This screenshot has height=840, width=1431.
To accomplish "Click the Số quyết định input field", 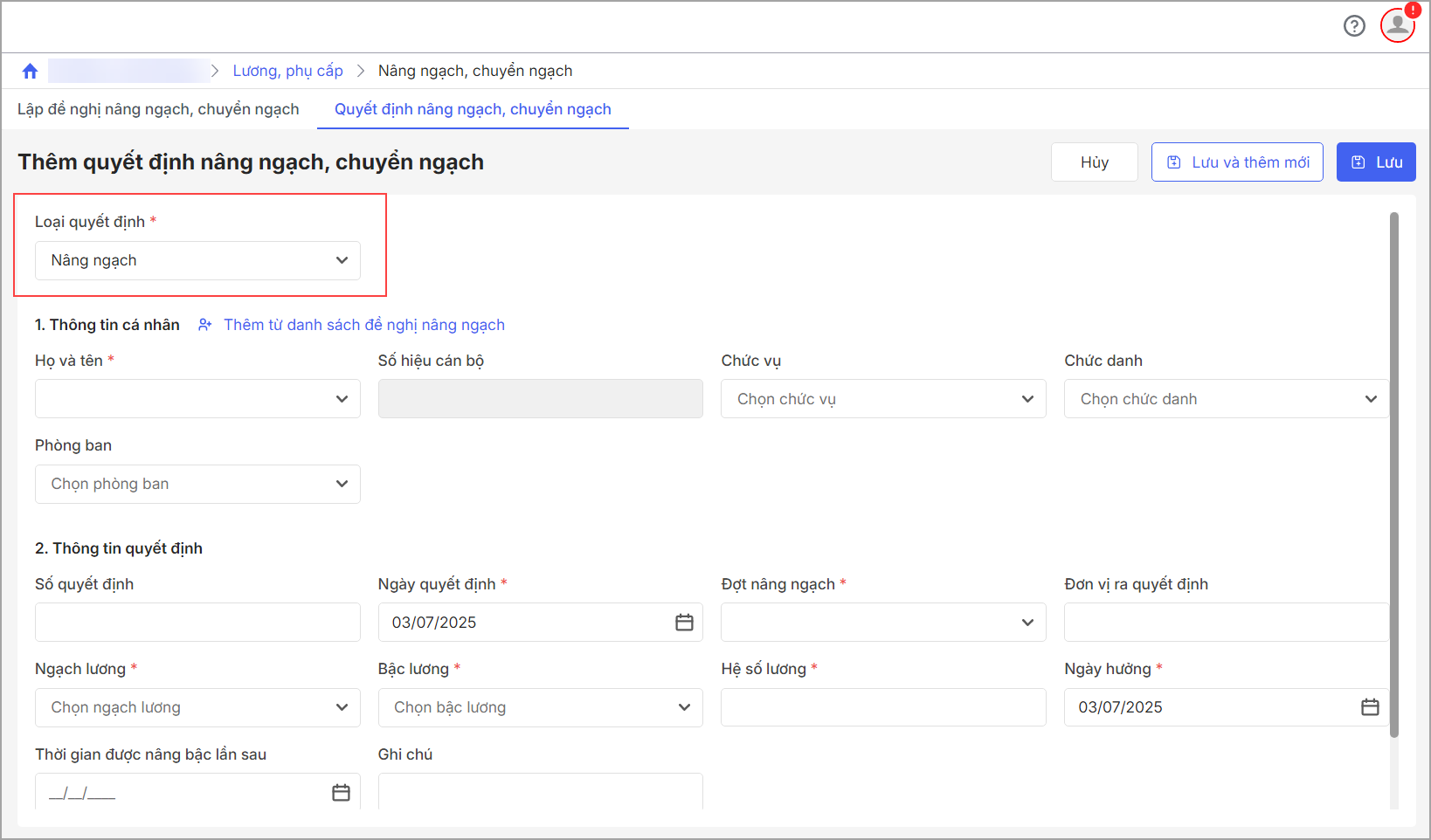I will pyautogui.click(x=197, y=623).
